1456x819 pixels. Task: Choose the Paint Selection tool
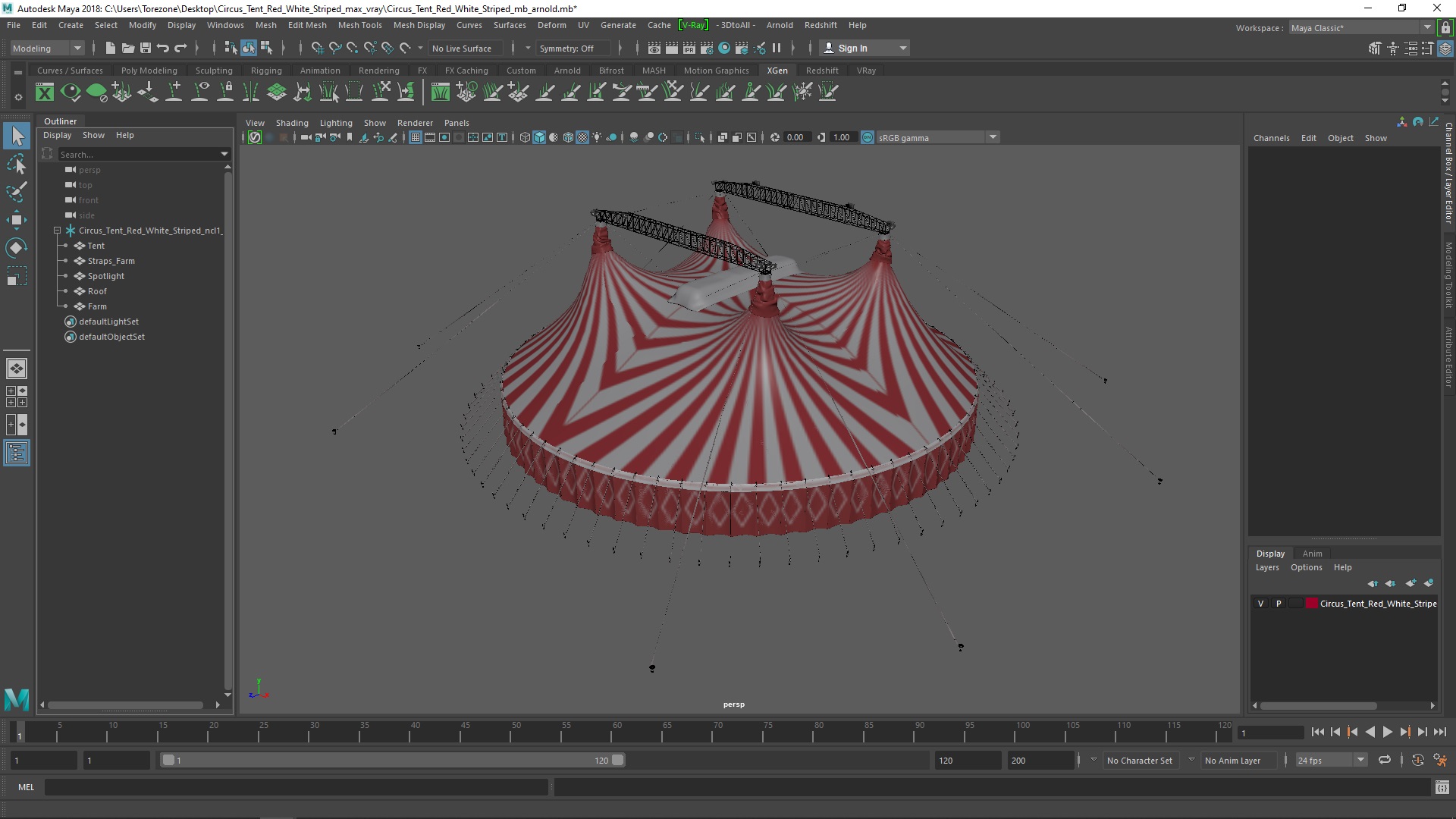pyautogui.click(x=17, y=192)
